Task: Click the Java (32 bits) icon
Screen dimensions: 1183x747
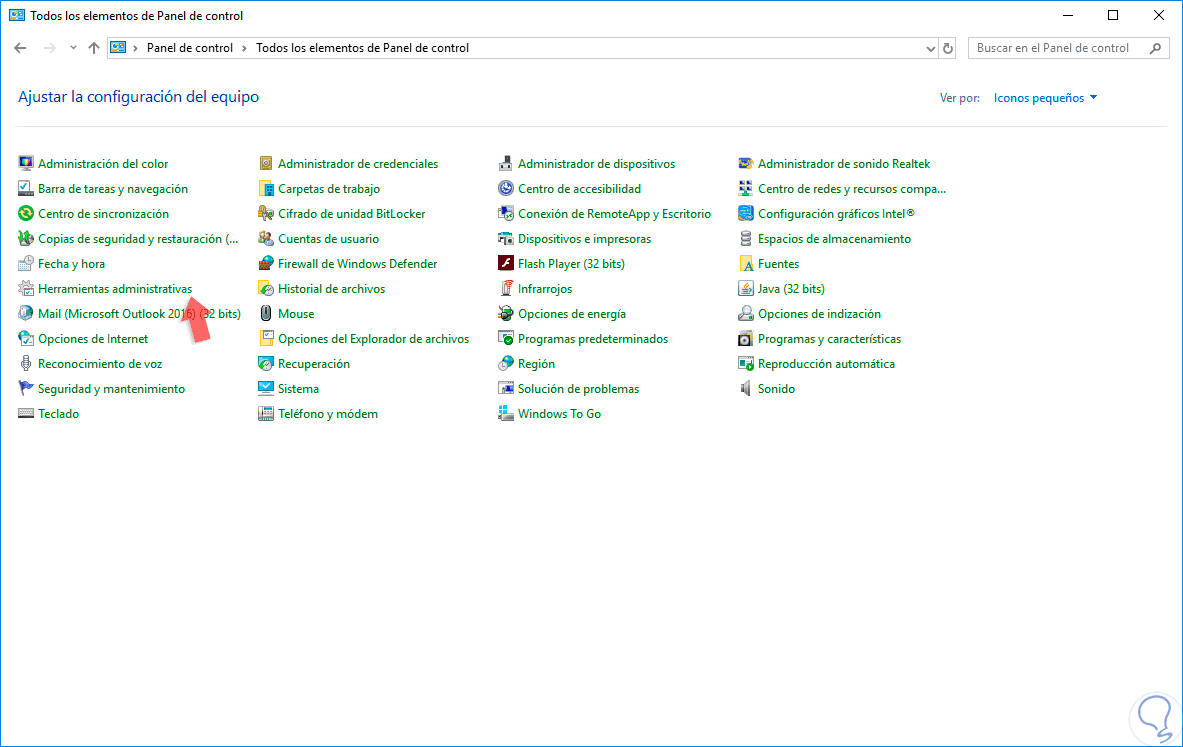Action: click(746, 289)
